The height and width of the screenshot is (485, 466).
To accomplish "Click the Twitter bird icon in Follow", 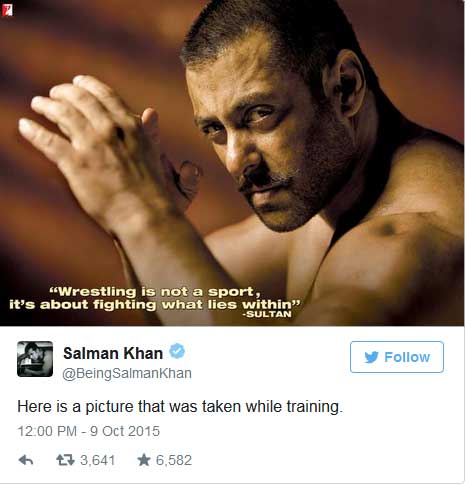I will 371,357.
